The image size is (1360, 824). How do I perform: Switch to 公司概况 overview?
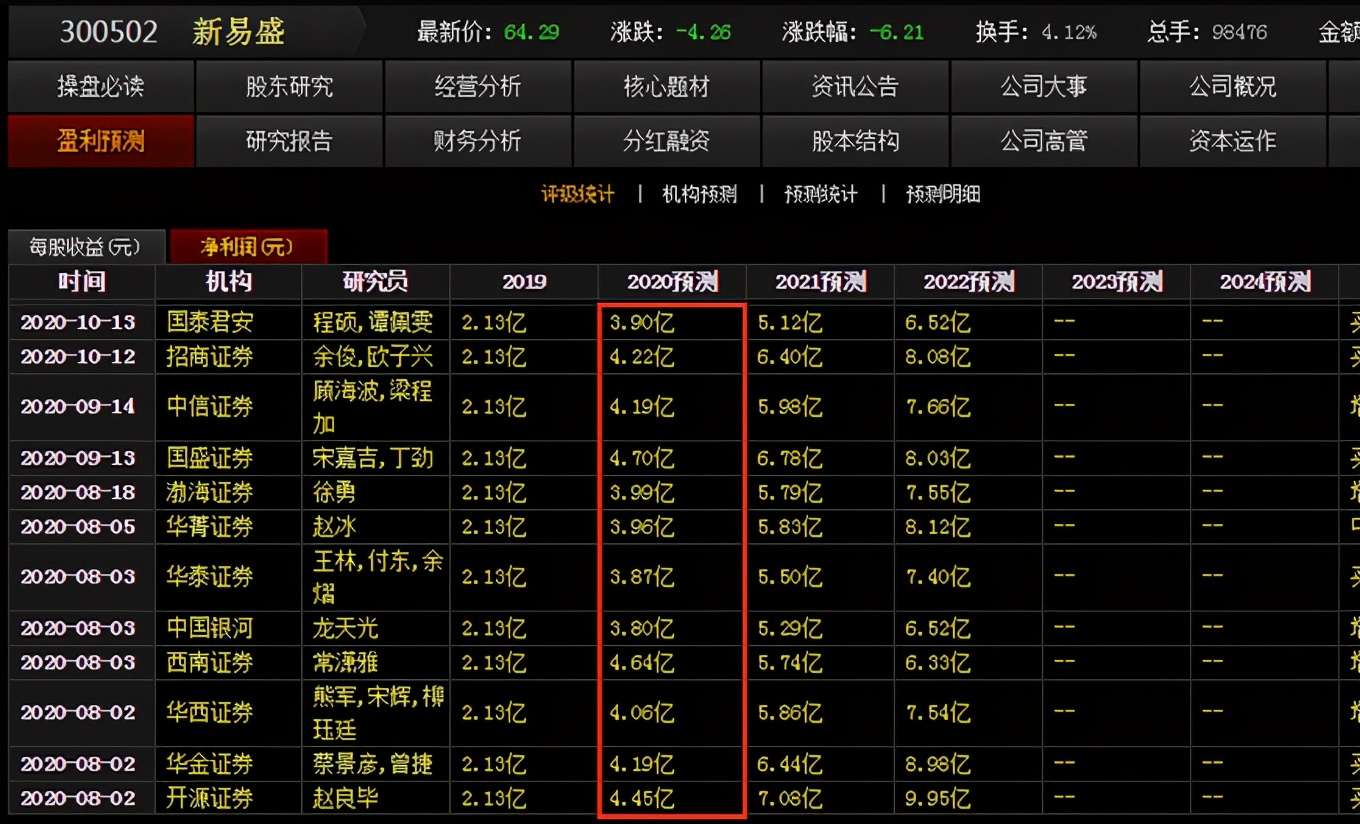tap(1233, 86)
